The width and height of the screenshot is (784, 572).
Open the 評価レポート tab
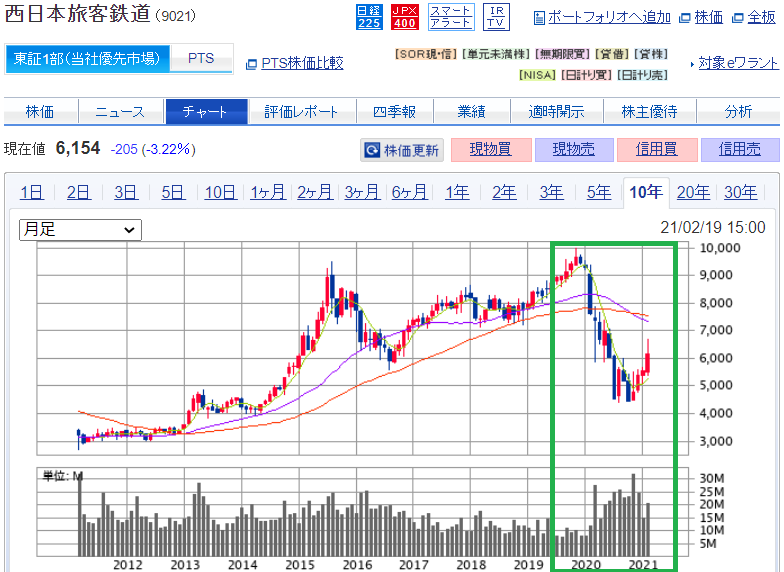301,112
